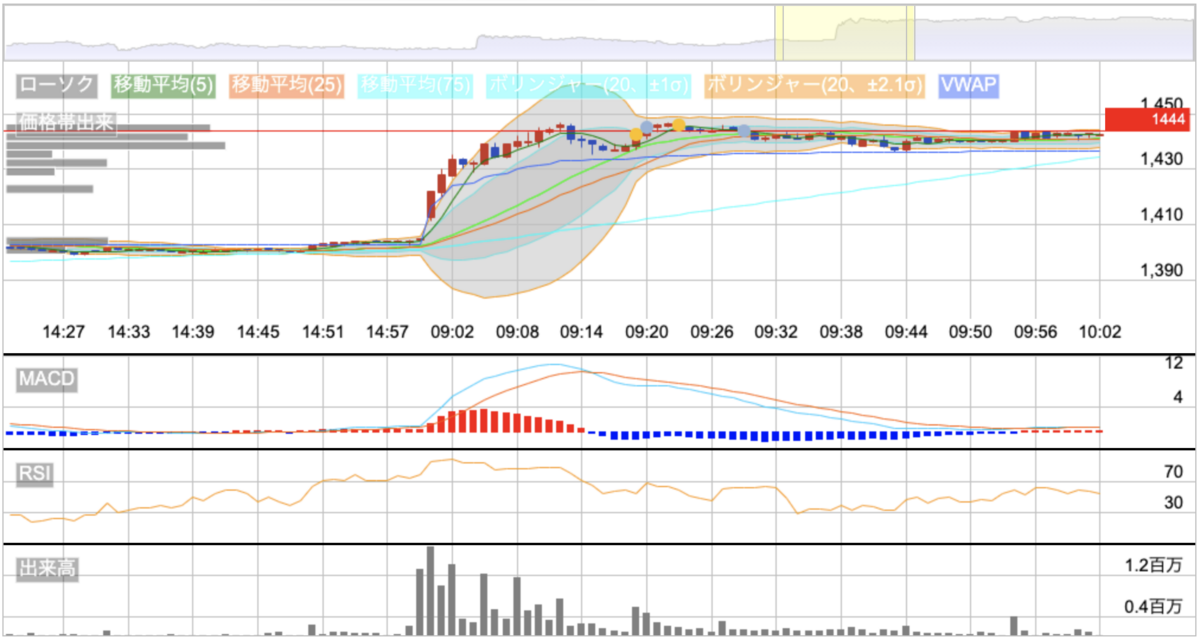Image resolution: width=1200 pixels, height=640 pixels.
Task: Click the 1.2百万 volume scale label
Action: tap(1155, 565)
